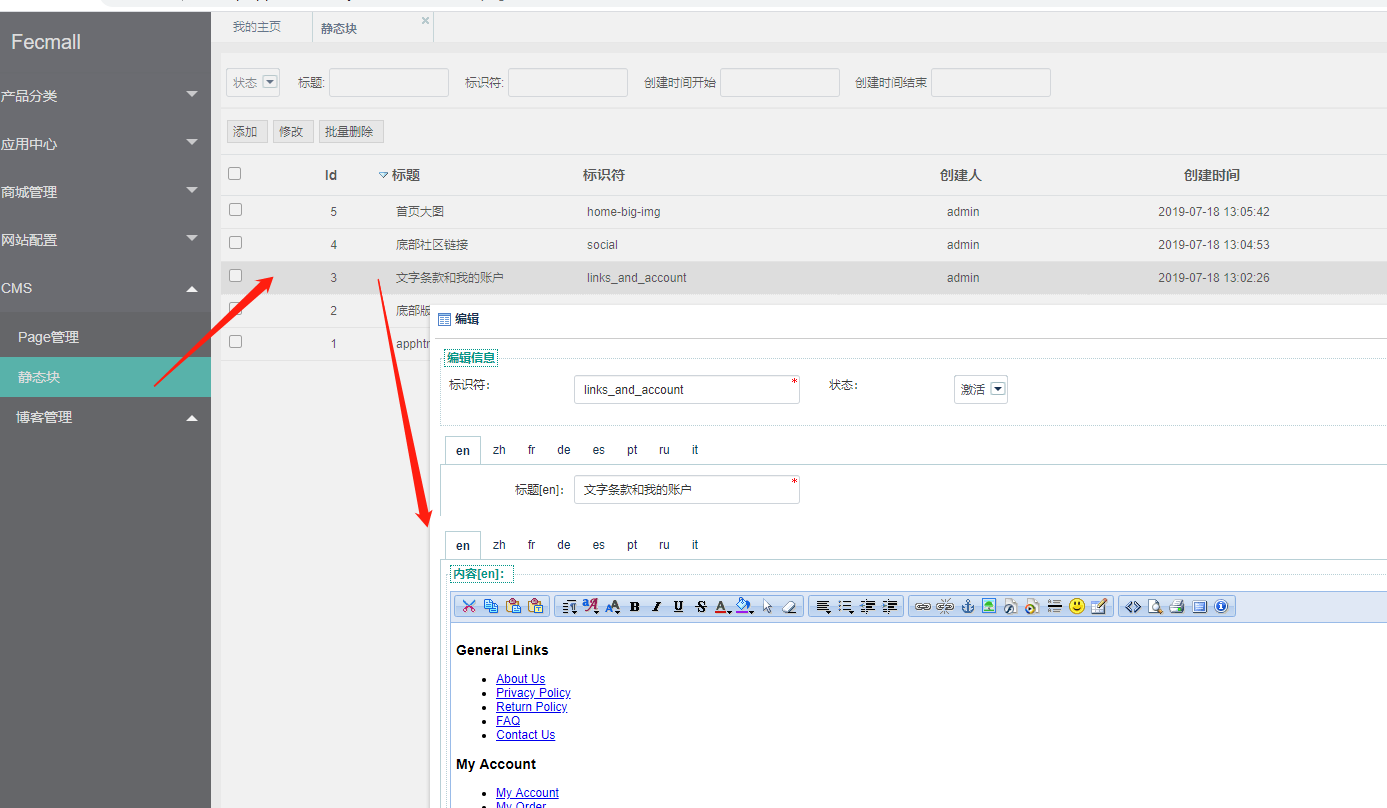
Task: Toggle bold formatting in the editor
Action: pos(634,606)
